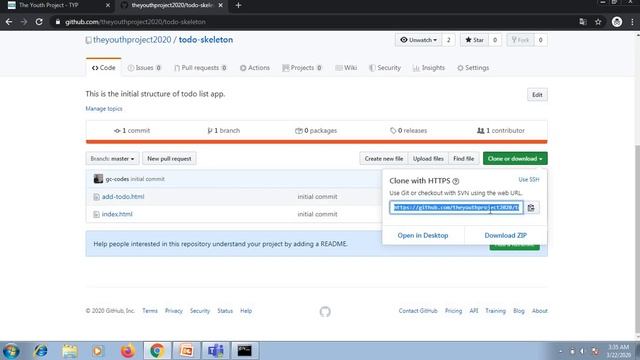Bookmark this page with the star icon
Viewport: 640px width, 360px height.
[x=598, y=22]
